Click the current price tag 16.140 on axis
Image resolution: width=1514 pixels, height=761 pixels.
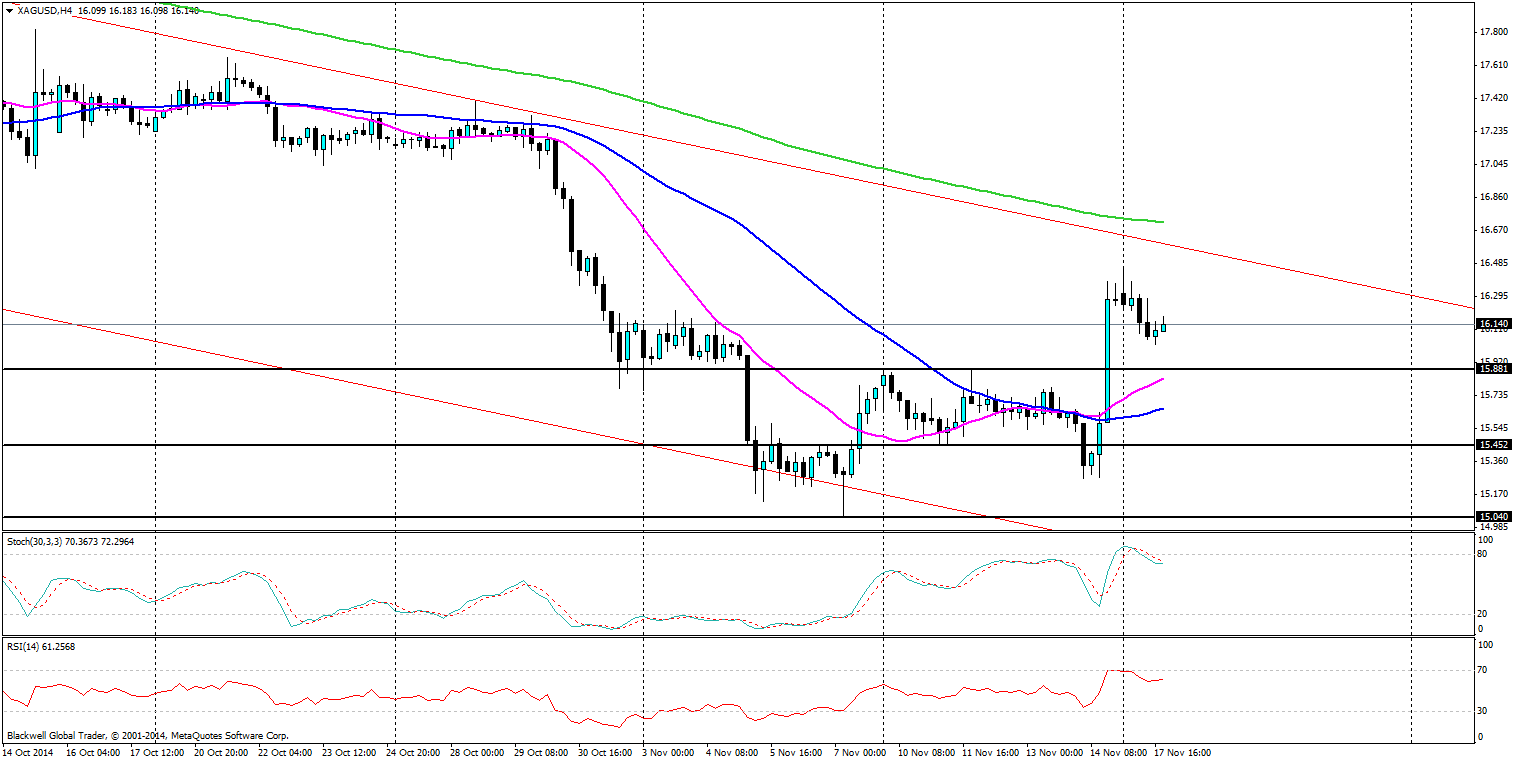1493,324
